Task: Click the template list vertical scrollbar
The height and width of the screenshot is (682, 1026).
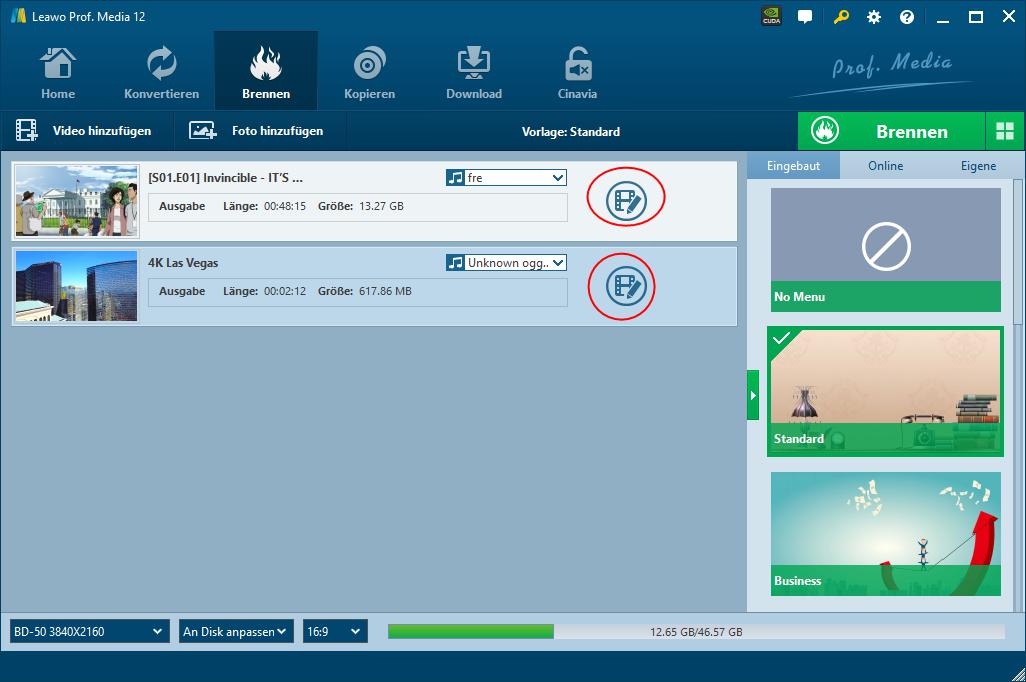Action: pos(1017,252)
